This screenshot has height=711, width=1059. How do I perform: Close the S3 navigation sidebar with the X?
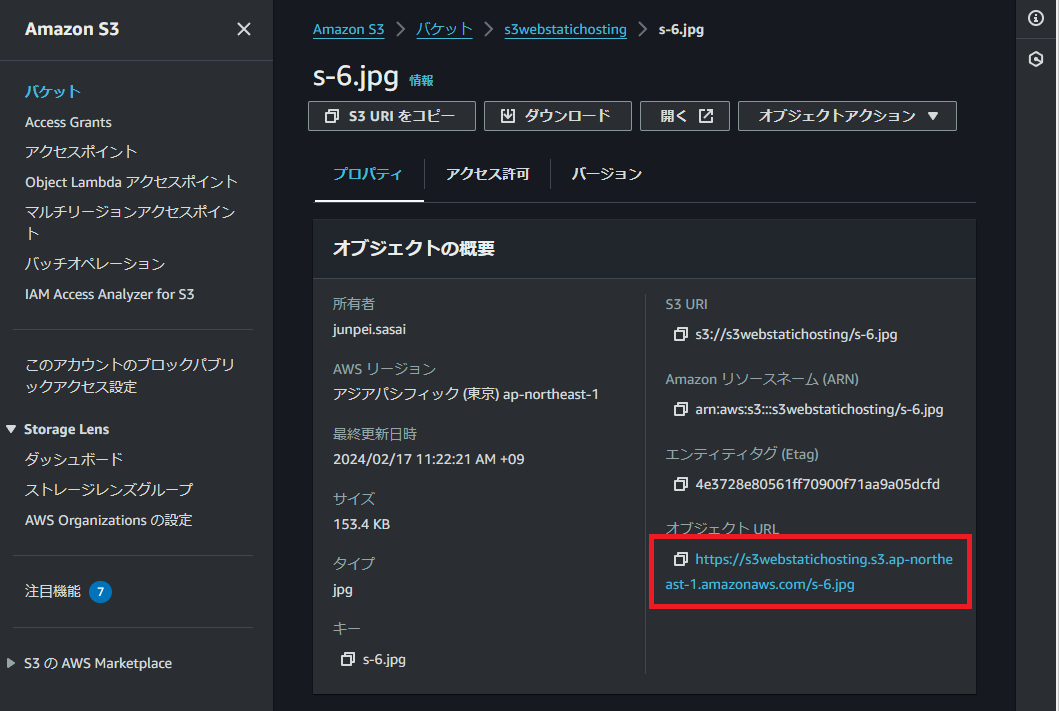click(244, 29)
